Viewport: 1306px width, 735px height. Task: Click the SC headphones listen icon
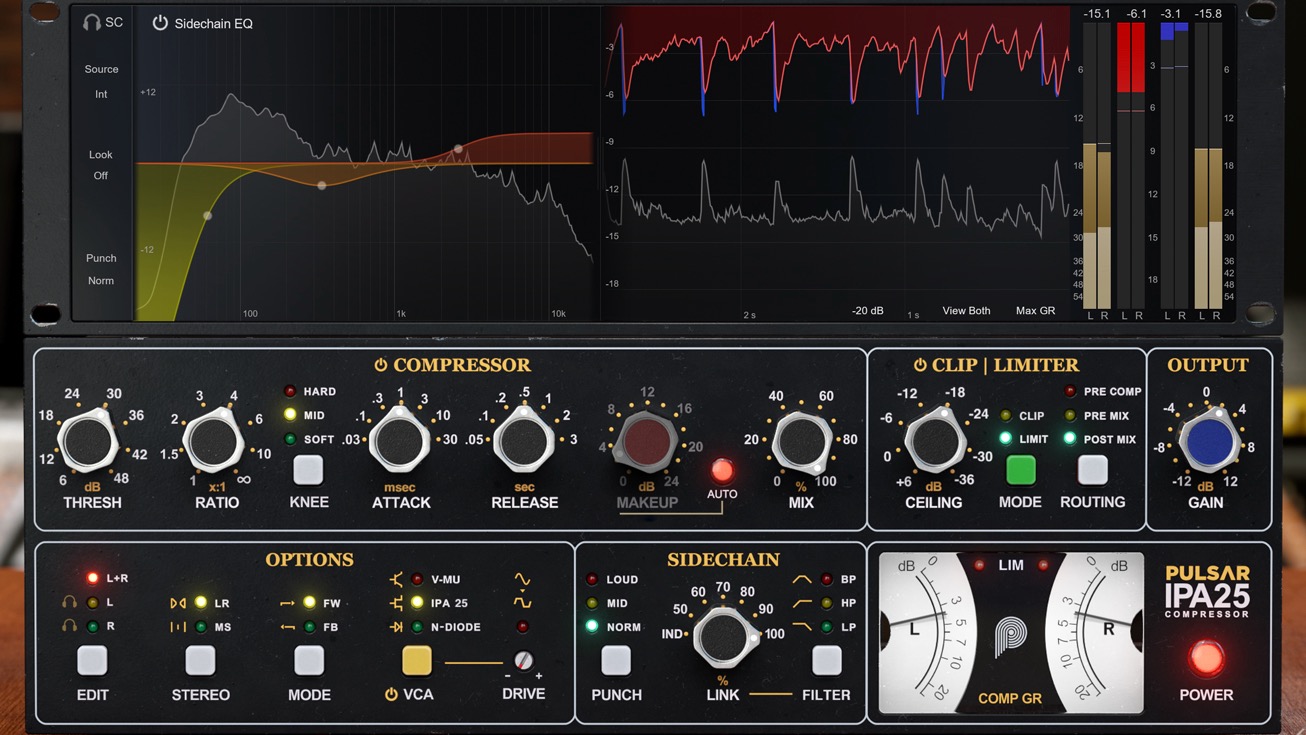(92, 23)
